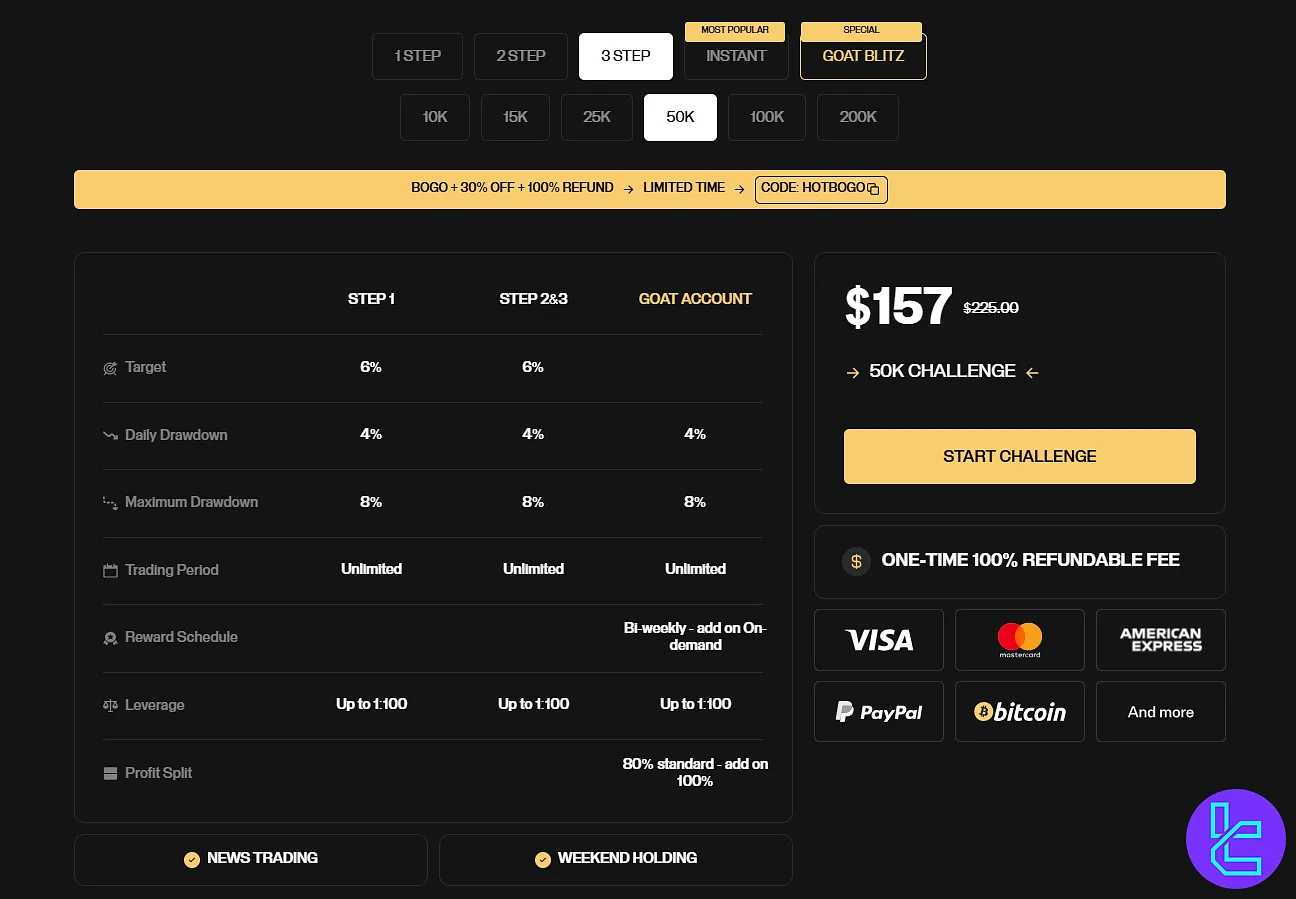Select the GOAT BLITZ special tab
This screenshot has width=1296, height=899.
click(x=863, y=57)
